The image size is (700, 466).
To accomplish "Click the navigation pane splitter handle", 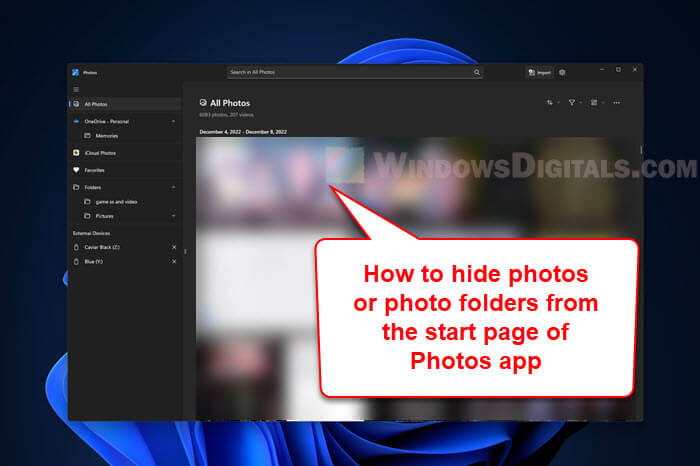I will (x=185, y=252).
